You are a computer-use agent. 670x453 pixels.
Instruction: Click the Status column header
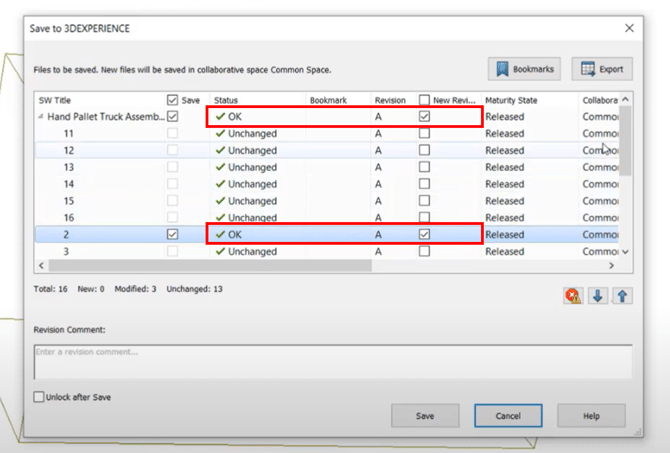tap(226, 100)
